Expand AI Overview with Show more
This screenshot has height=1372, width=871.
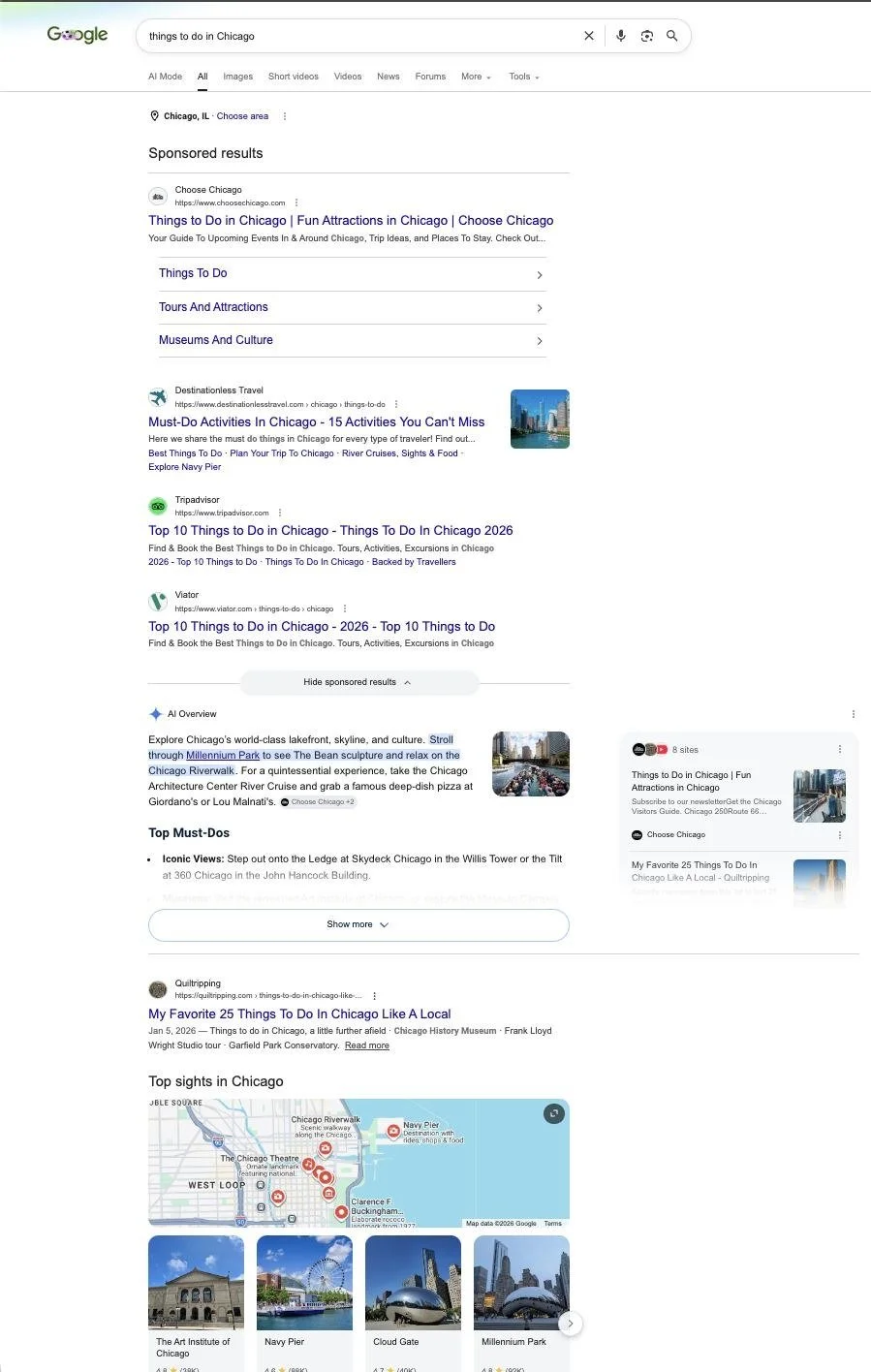358,924
